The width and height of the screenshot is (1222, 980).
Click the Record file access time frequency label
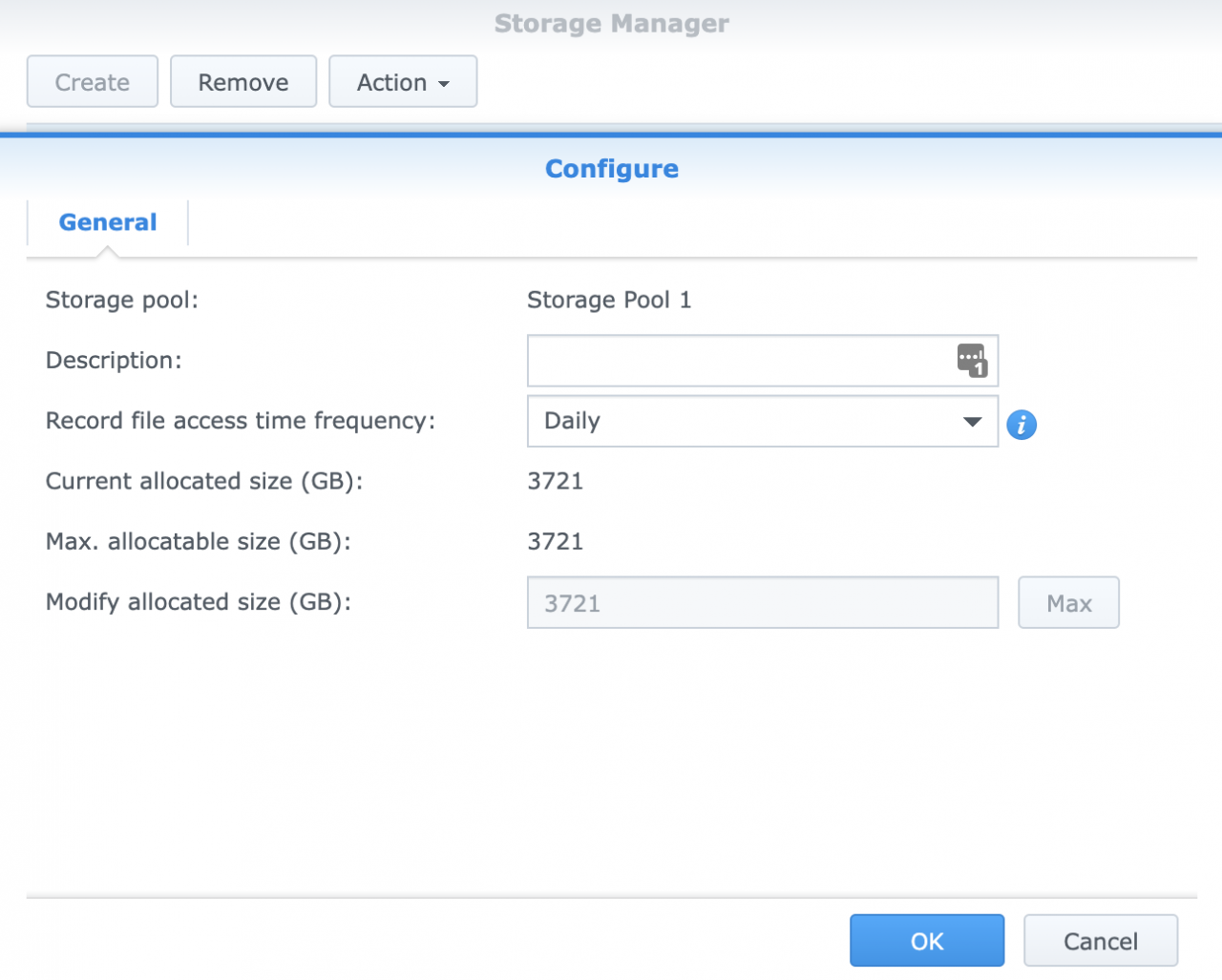240,421
